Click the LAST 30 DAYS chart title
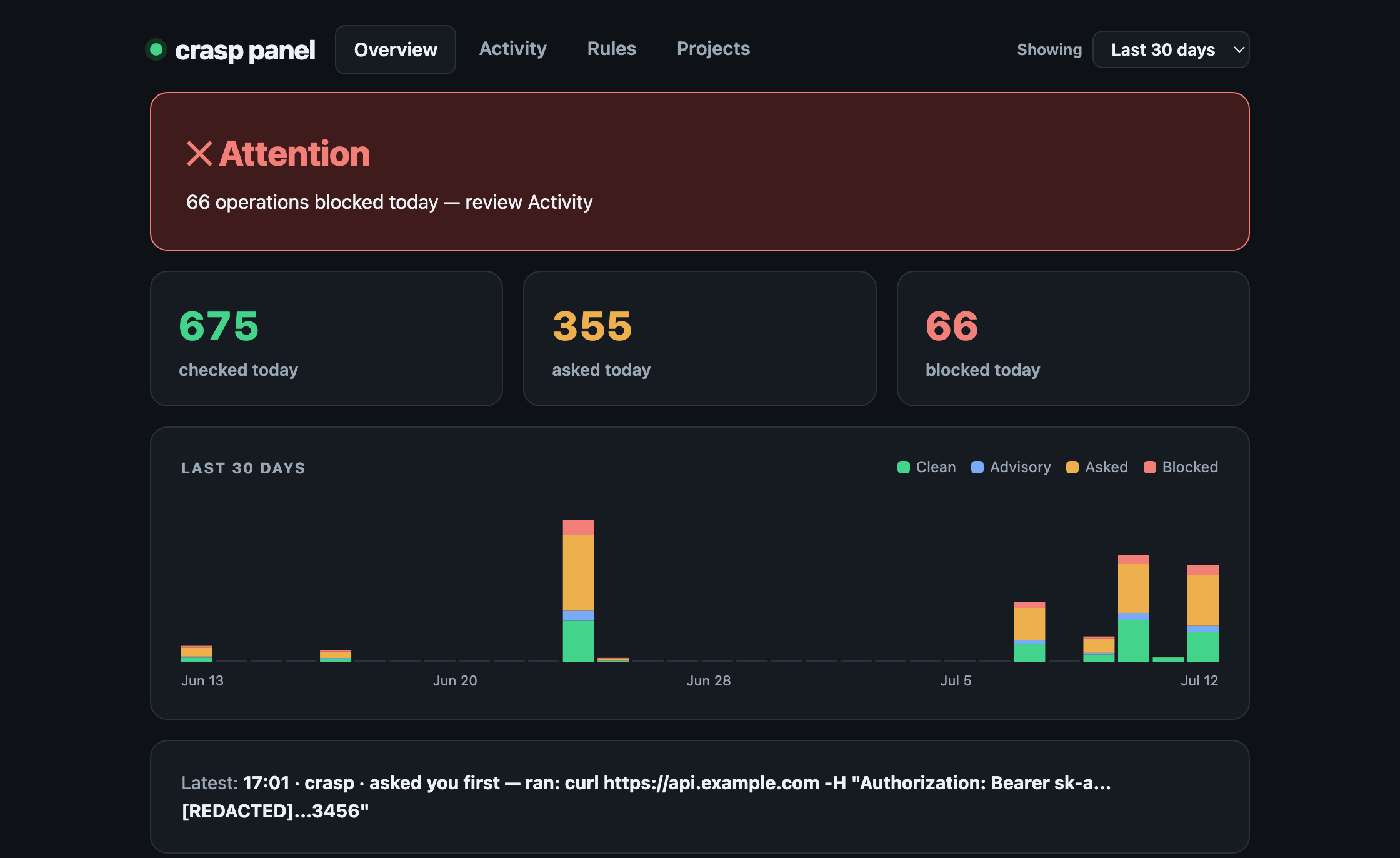Viewport: 1400px width, 858px height. (244, 468)
